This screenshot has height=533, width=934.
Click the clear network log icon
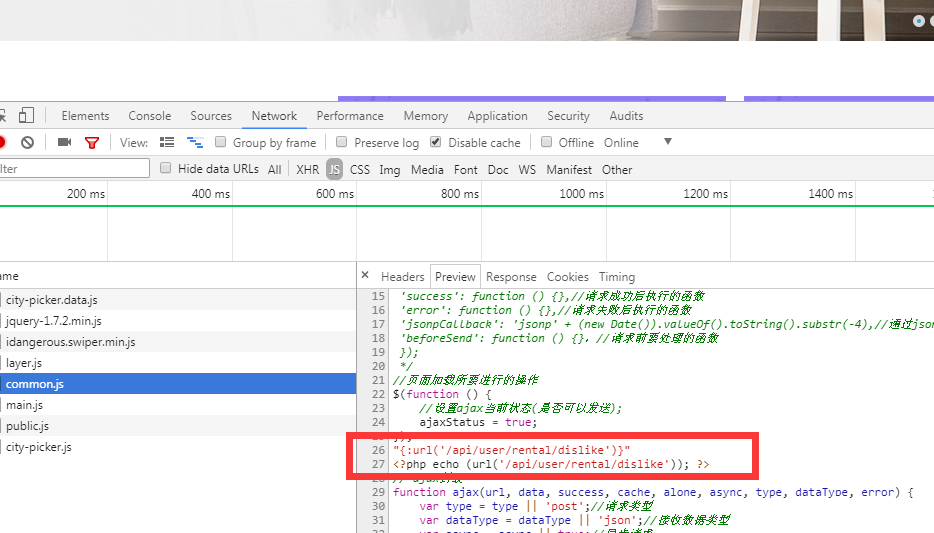28,143
